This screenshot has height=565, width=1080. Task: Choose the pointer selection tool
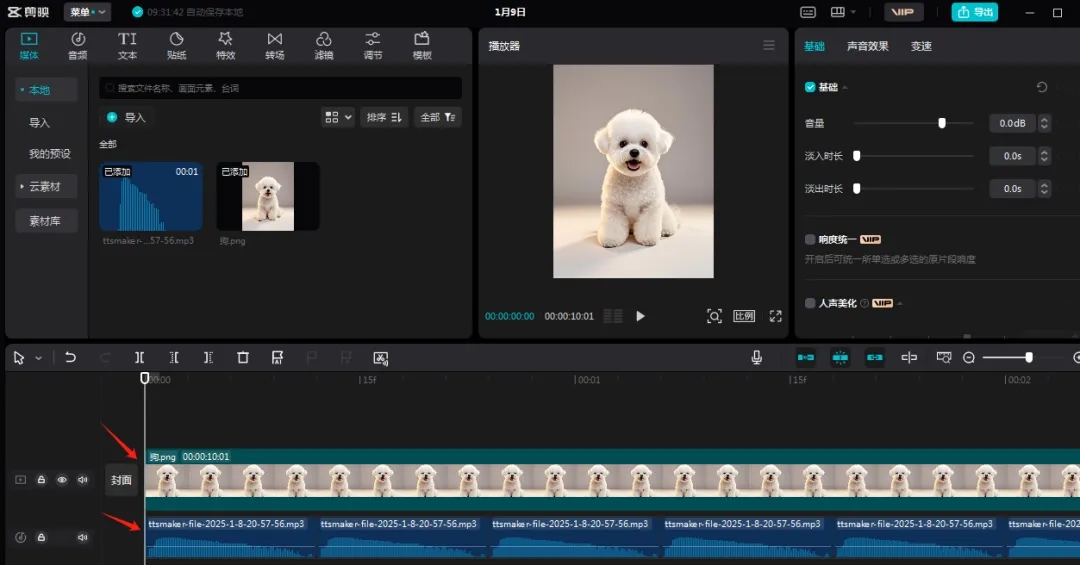coord(19,358)
